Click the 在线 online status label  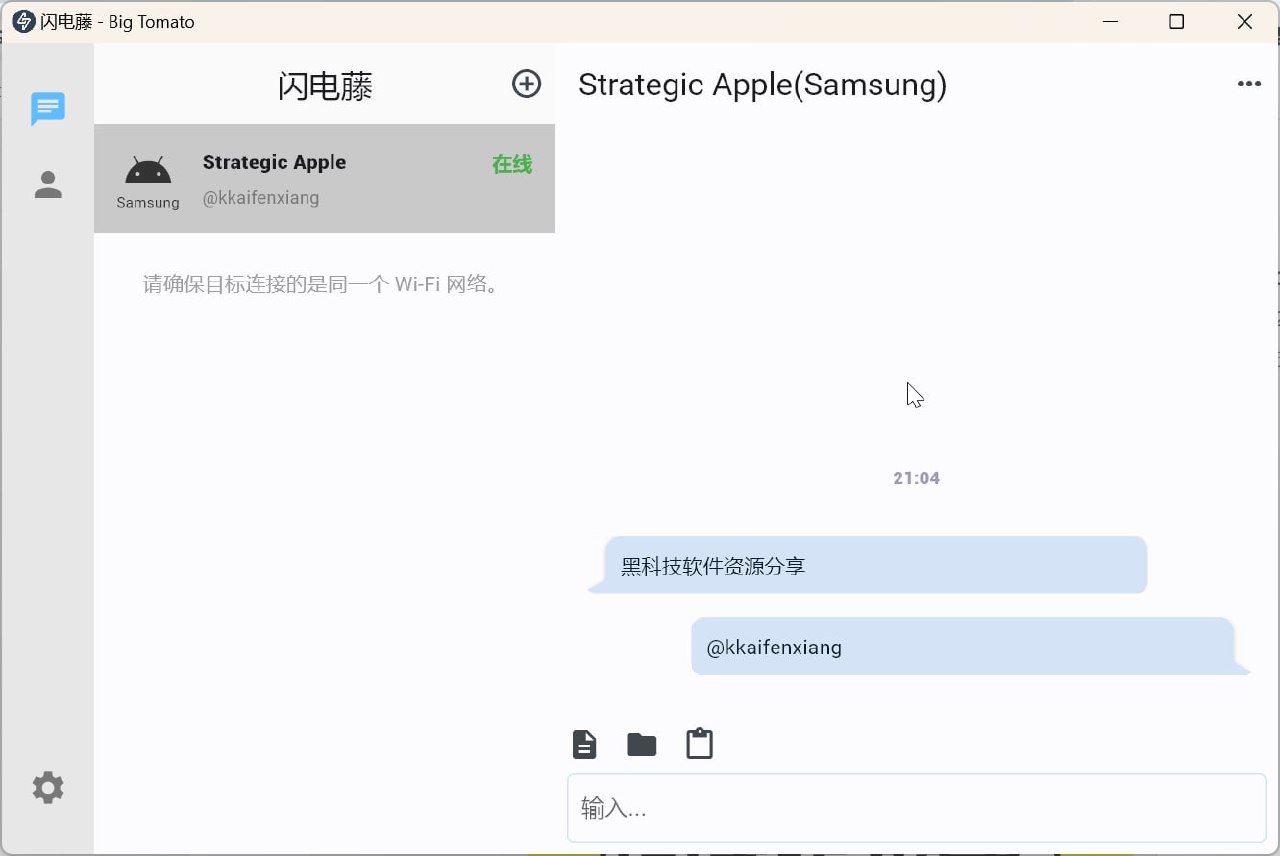coord(512,165)
